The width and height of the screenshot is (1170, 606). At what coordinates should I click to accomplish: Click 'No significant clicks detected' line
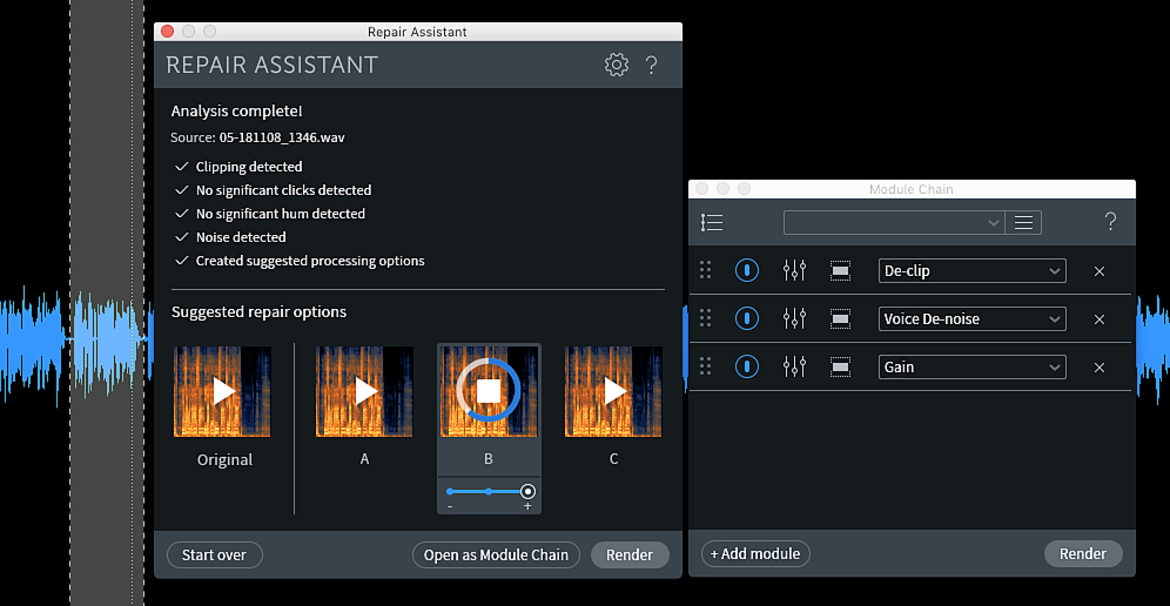284,190
